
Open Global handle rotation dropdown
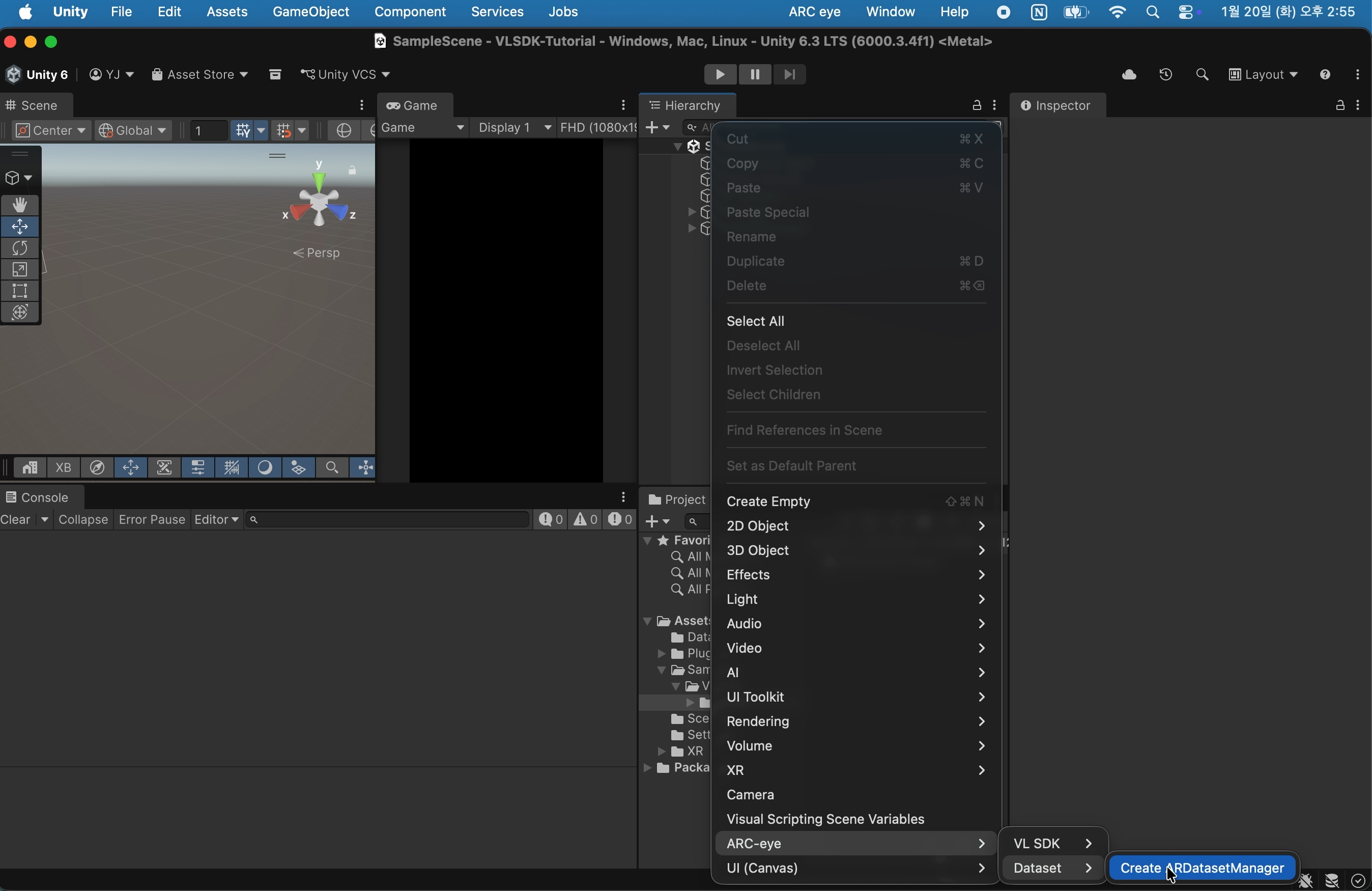click(x=134, y=131)
